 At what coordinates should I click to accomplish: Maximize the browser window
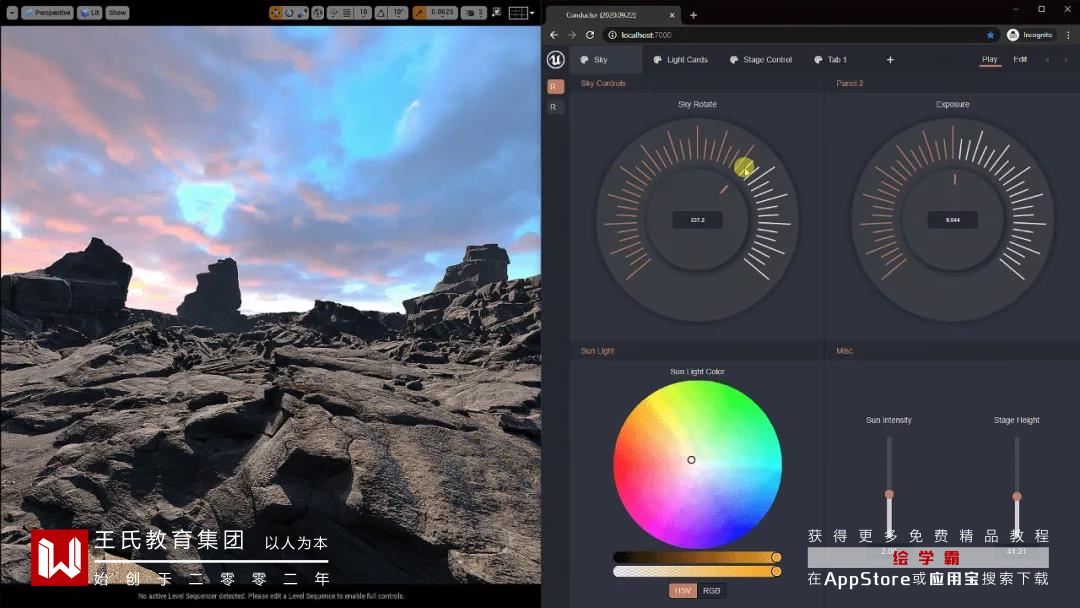tap(1041, 9)
